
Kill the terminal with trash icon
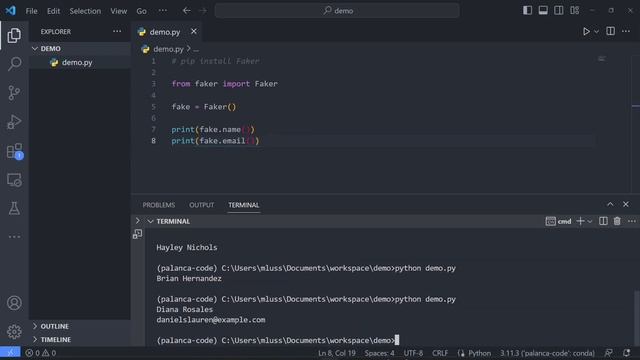point(617,221)
